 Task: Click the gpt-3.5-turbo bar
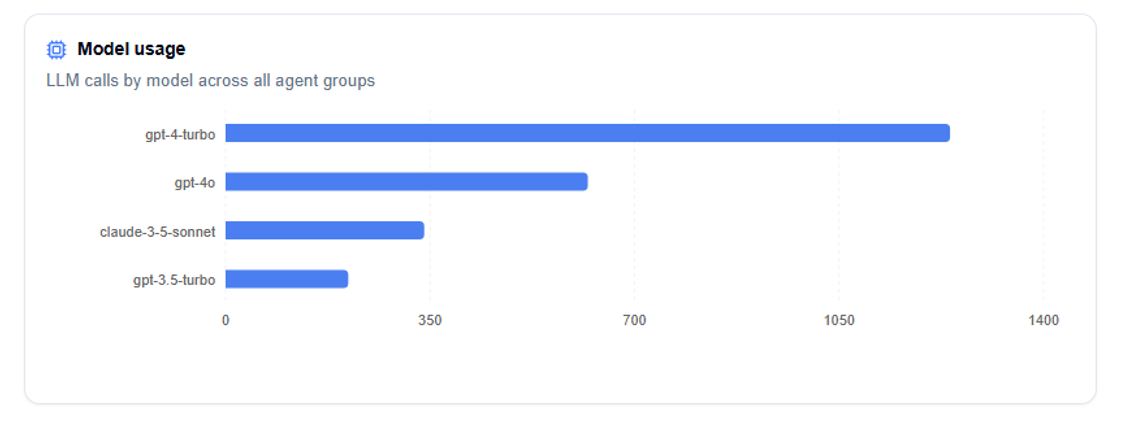[x=286, y=279]
